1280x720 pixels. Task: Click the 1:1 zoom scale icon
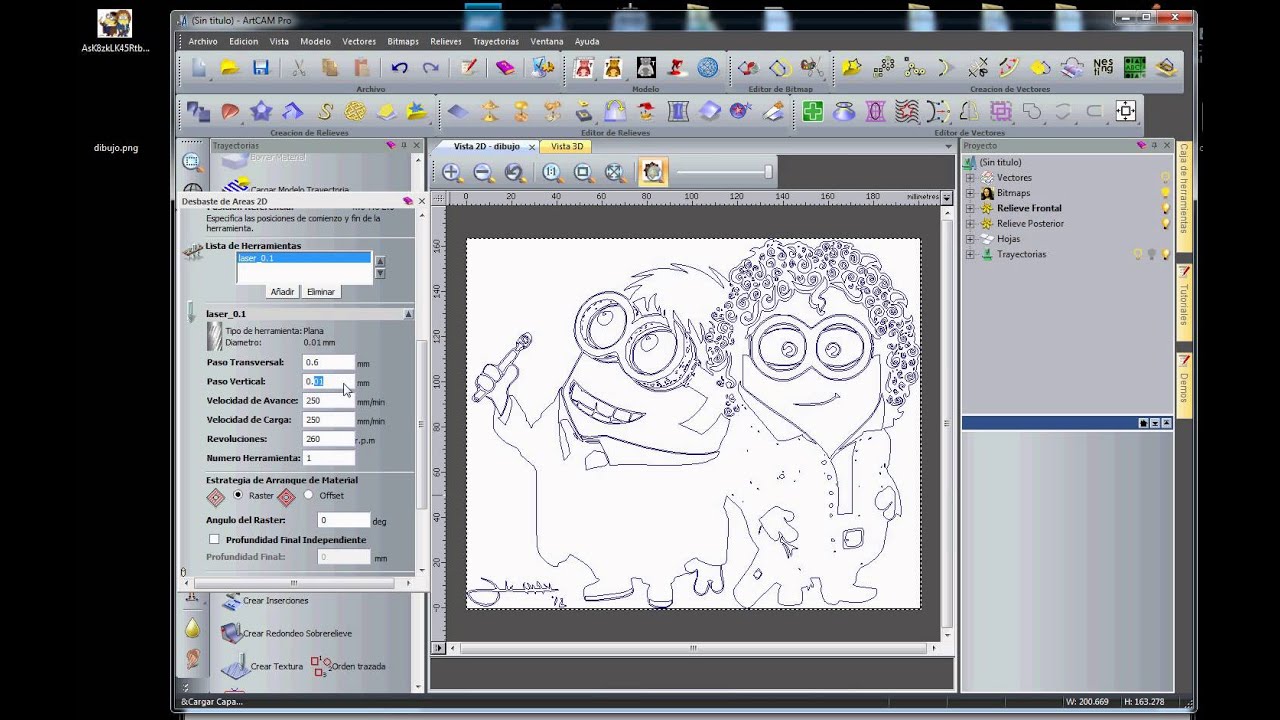(x=551, y=172)
